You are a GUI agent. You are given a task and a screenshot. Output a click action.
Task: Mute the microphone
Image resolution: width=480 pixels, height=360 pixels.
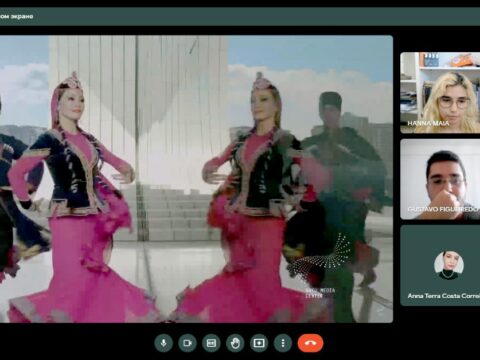(163, 343)
